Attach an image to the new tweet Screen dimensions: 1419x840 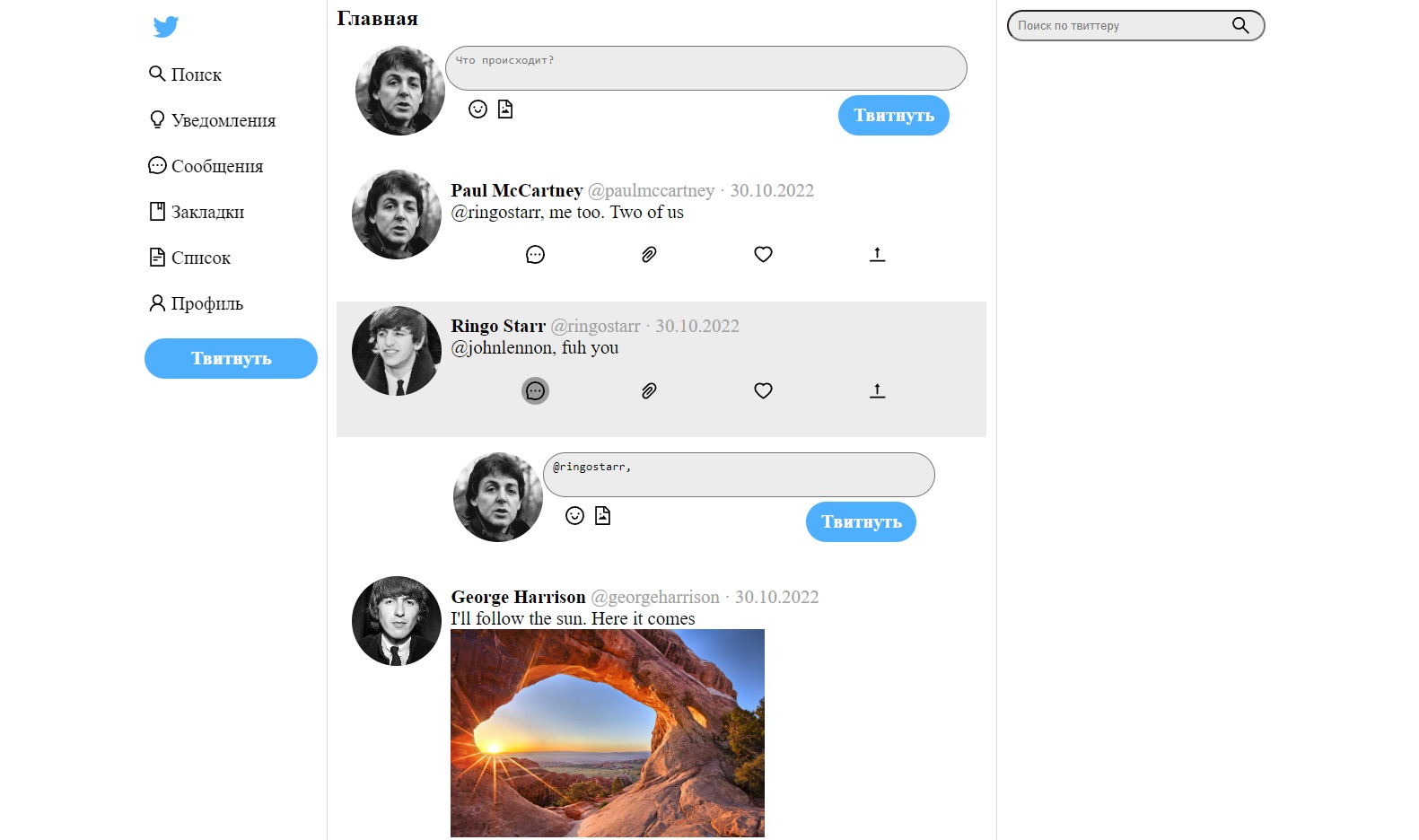tap(506, 109)
